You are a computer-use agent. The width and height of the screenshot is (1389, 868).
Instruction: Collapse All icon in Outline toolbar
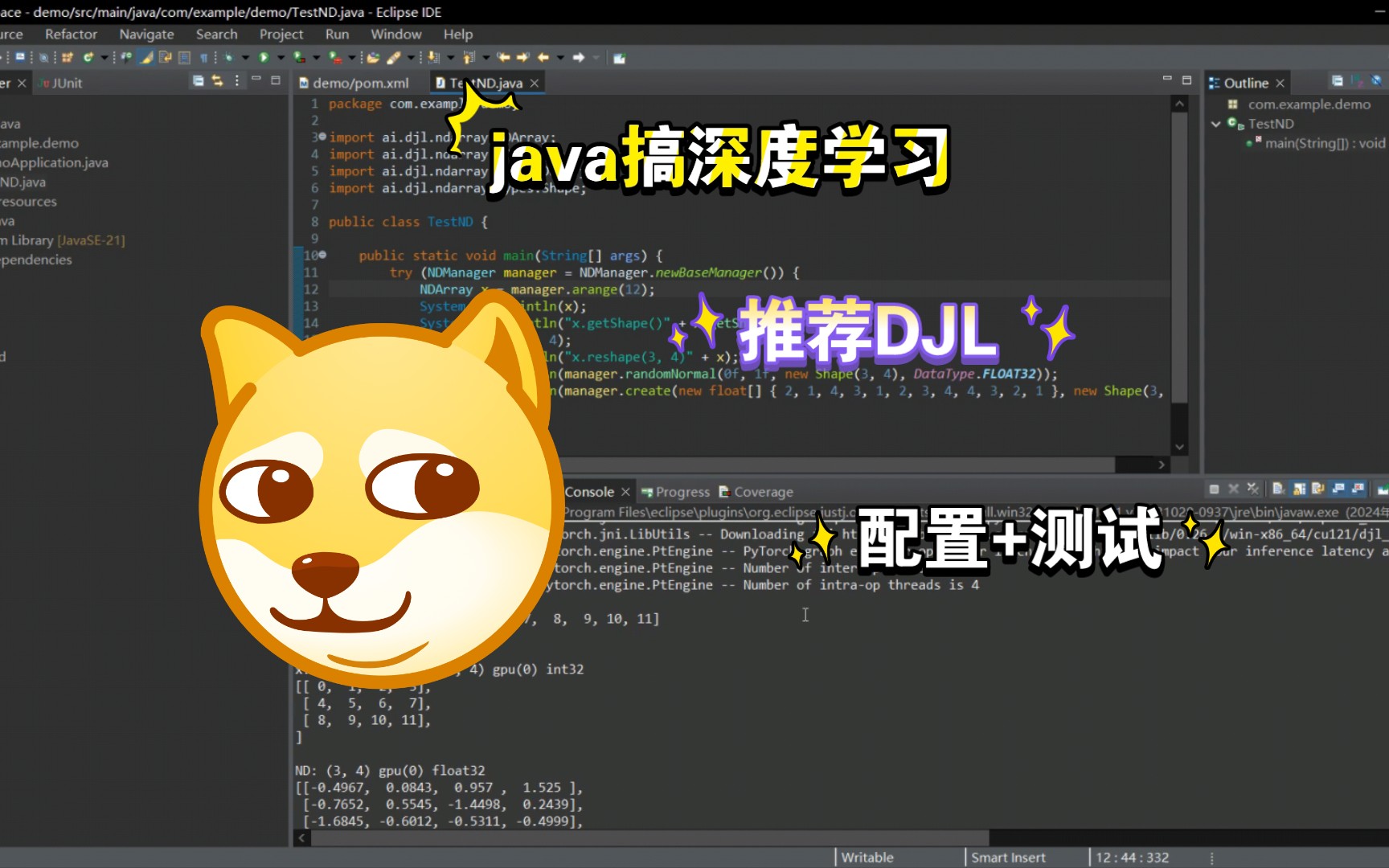point(1337,80)
